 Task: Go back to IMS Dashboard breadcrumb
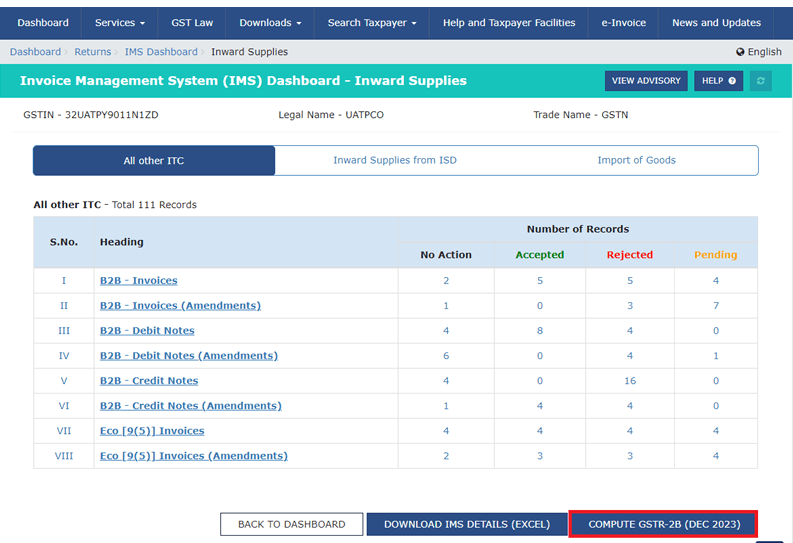(161, 52)
